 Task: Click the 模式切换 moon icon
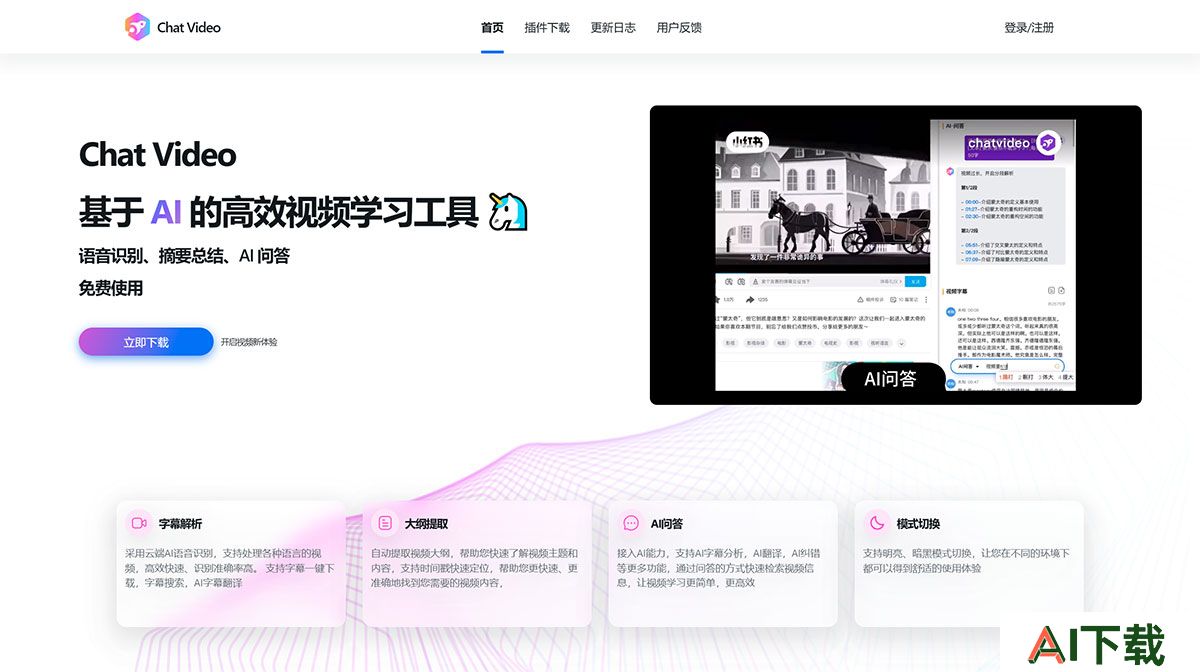[877, 523]
